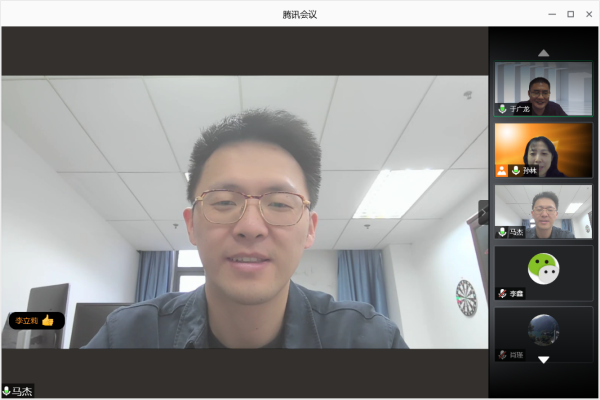Collapse the participant thumbnail sidebar

(484, 213)
